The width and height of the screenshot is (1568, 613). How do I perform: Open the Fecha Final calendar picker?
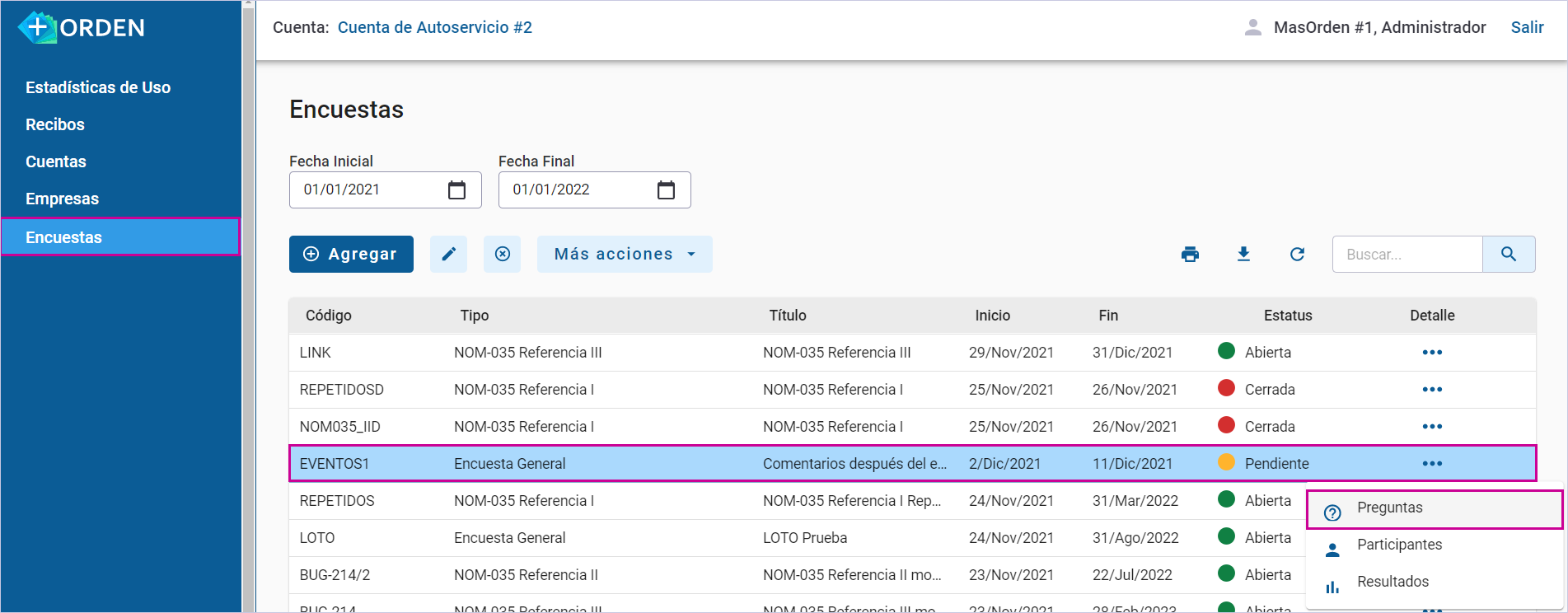coord(666,190)
